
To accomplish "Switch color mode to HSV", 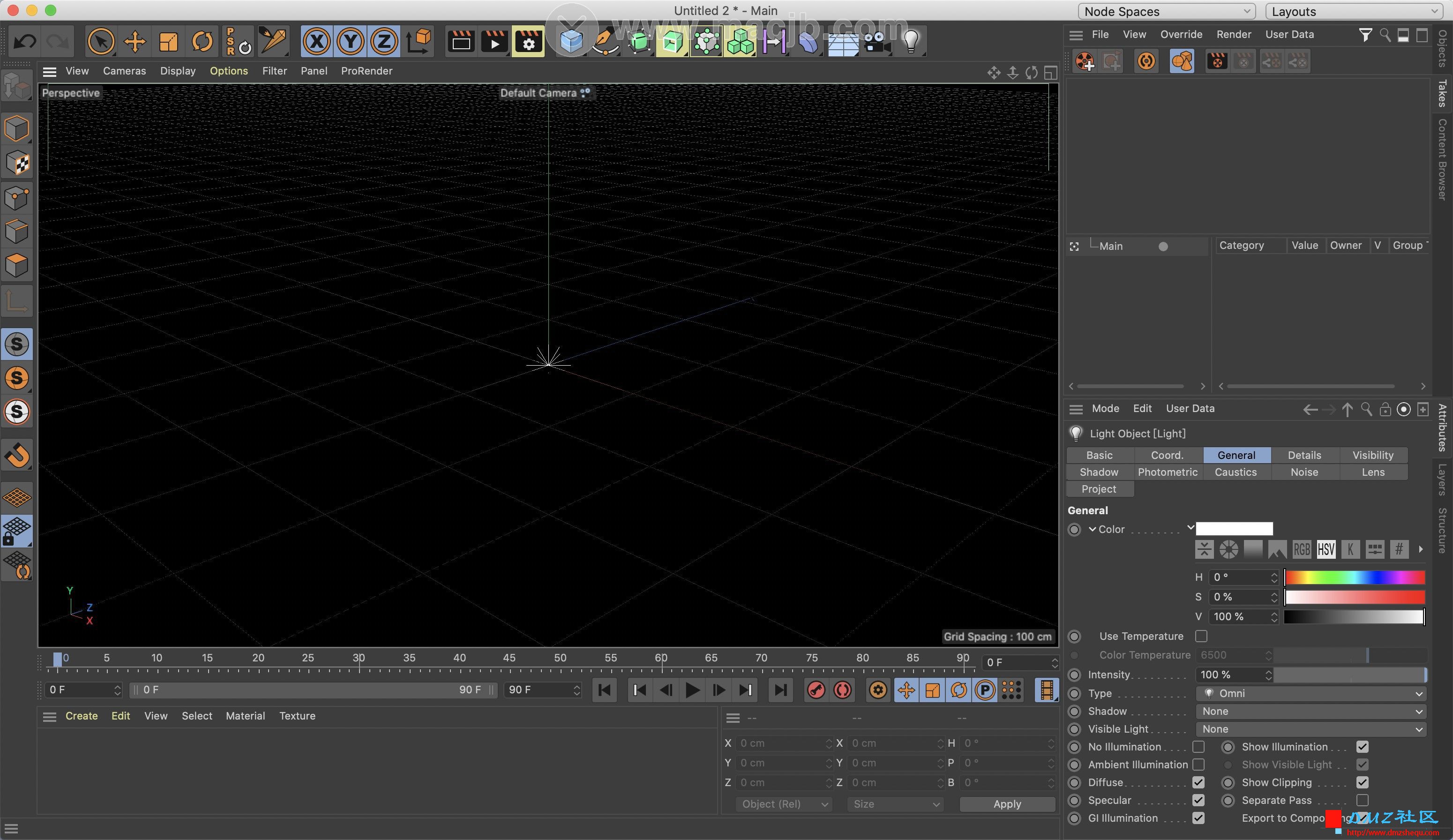I will point(1326,549).
